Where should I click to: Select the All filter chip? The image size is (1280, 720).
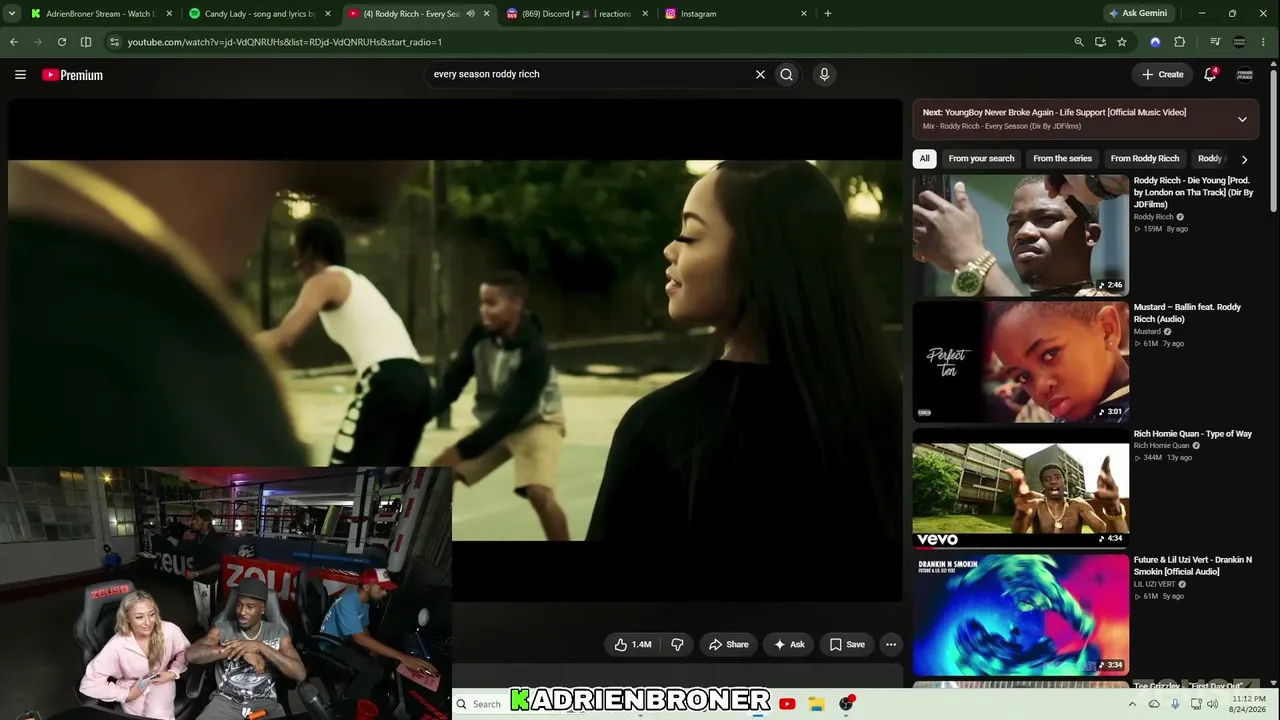point(925,158)
